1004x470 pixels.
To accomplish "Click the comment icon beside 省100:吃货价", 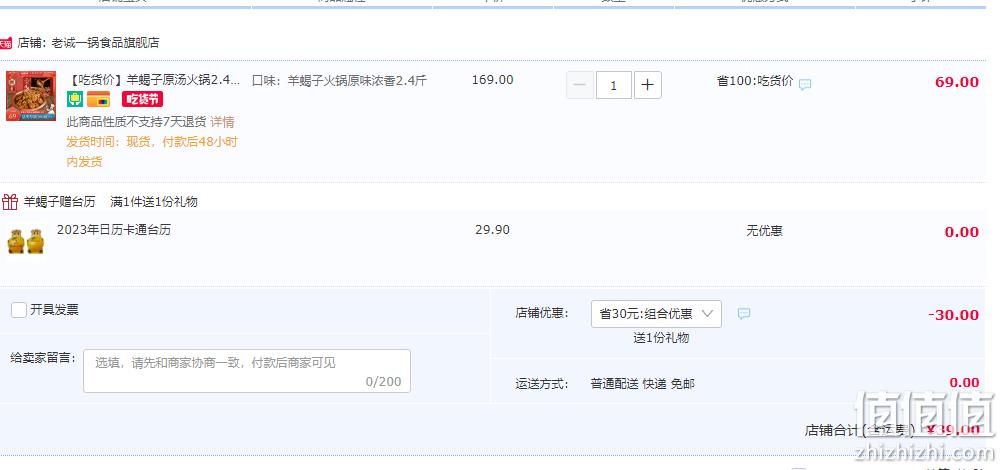I will click(805, 85).
